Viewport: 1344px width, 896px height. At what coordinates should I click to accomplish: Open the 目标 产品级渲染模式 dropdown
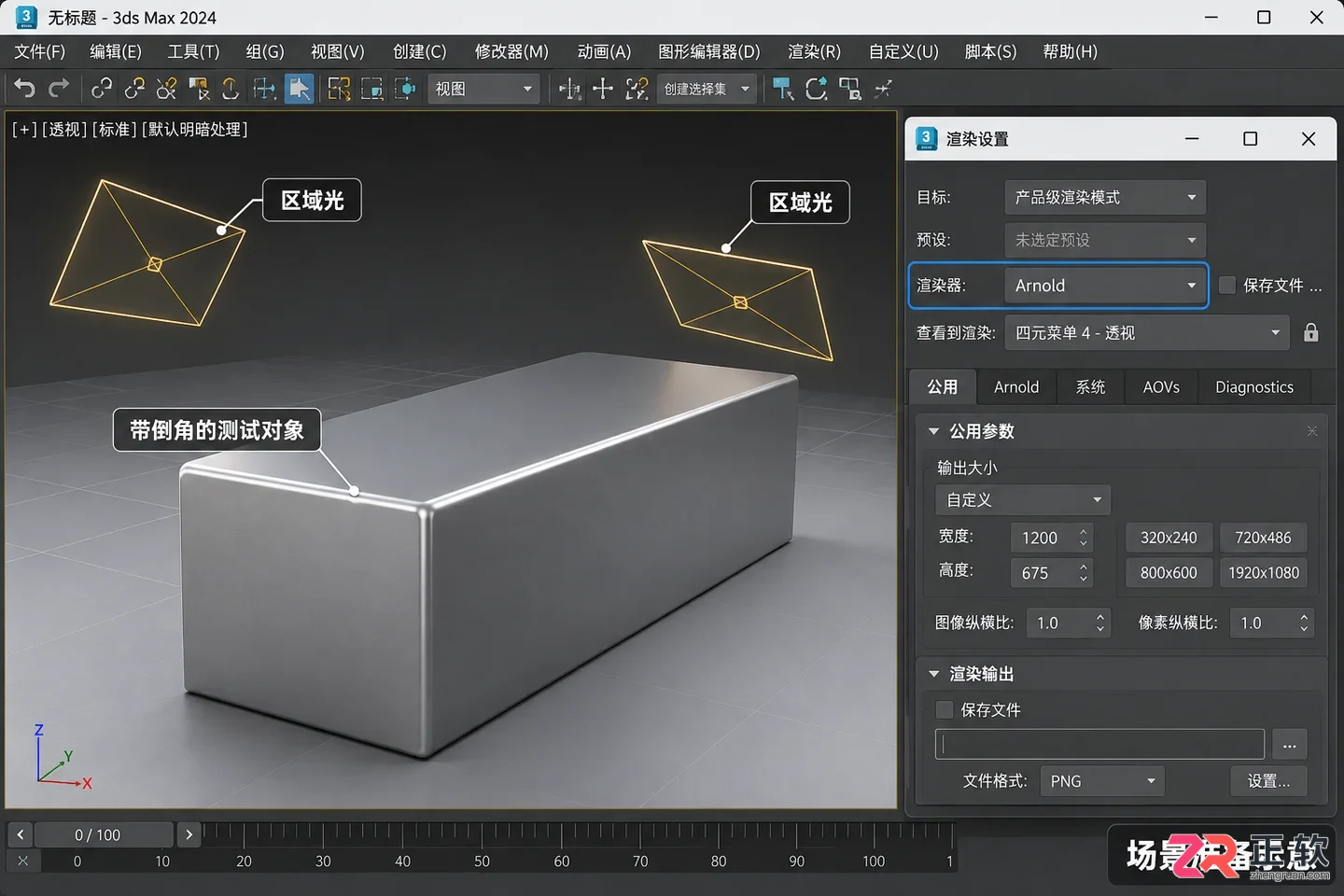click(x=1105, y=197)
